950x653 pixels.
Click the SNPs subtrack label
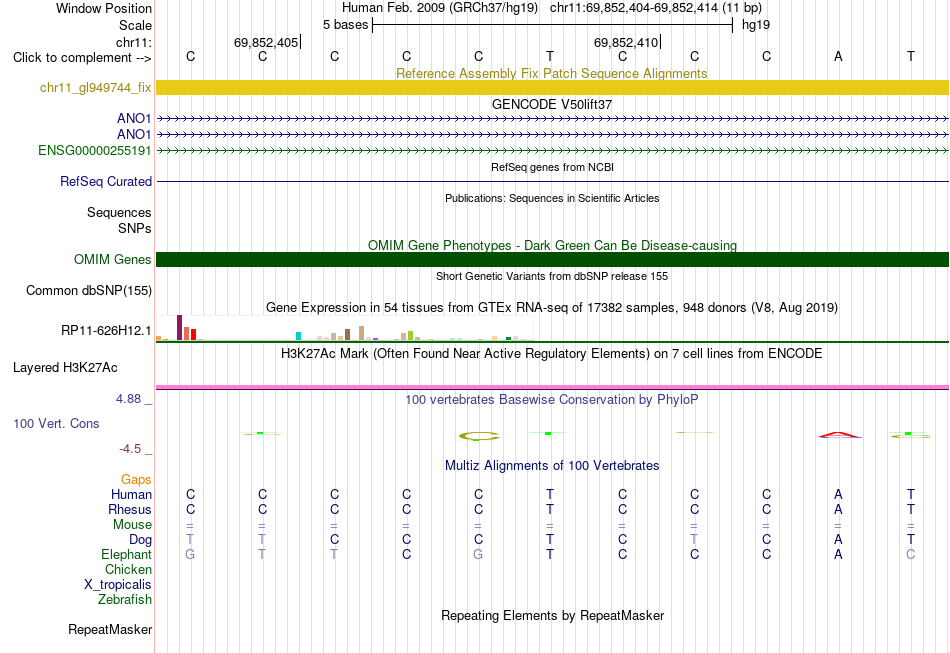135,228
